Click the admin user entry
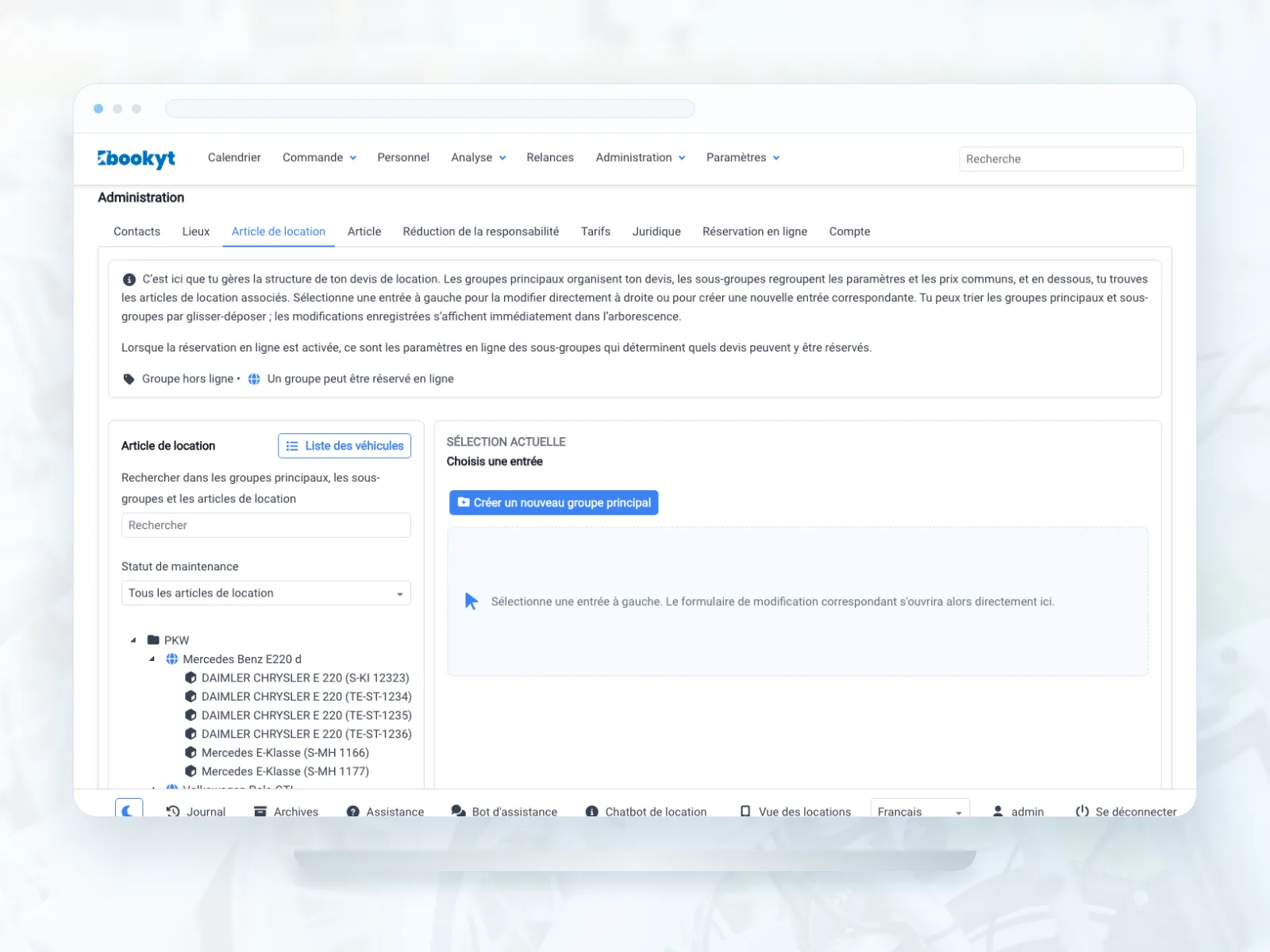Image resolution: width=1270 pixels, height=952 pixels. (1018, 812)
